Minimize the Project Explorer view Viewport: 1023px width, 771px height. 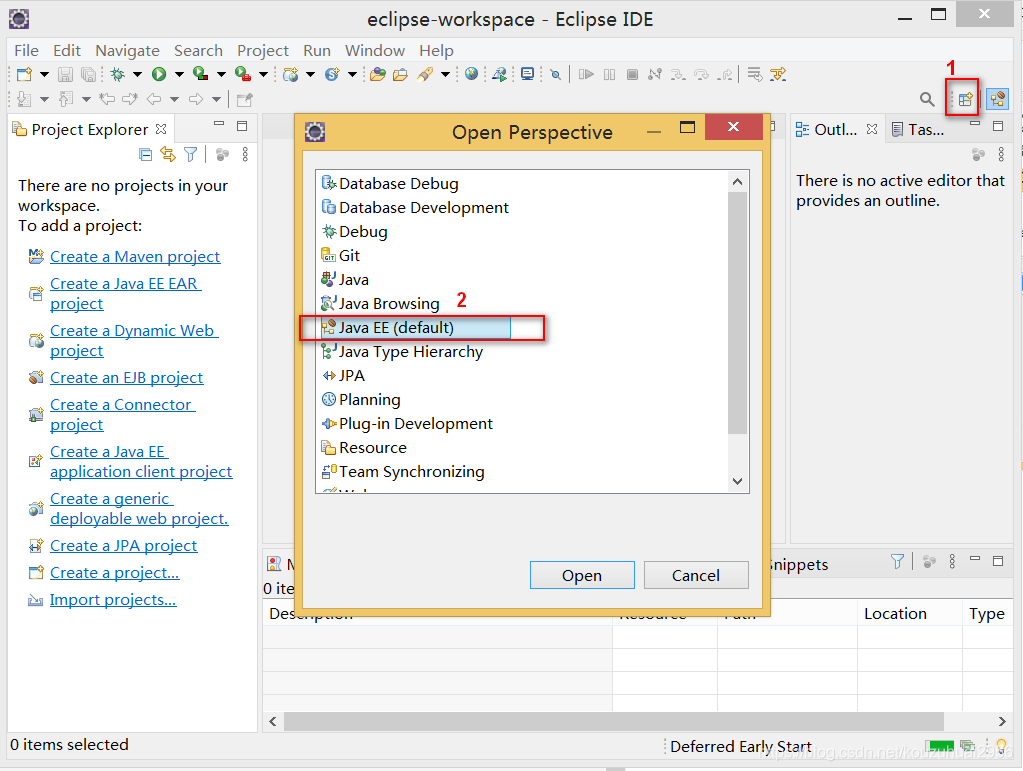pos(219,124)
